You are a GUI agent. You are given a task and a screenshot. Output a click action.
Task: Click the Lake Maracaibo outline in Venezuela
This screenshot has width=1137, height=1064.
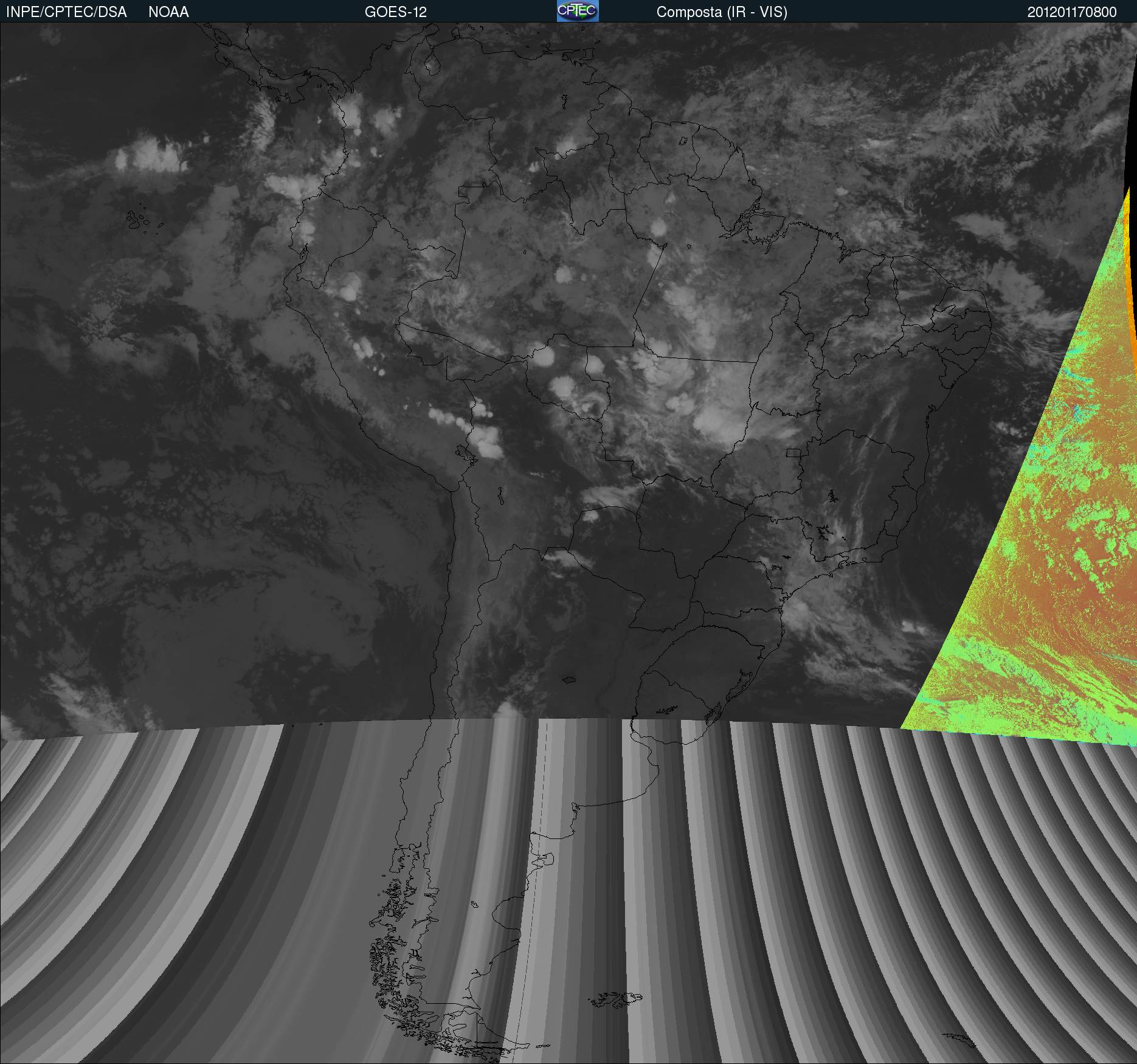(x=431, y=64)
